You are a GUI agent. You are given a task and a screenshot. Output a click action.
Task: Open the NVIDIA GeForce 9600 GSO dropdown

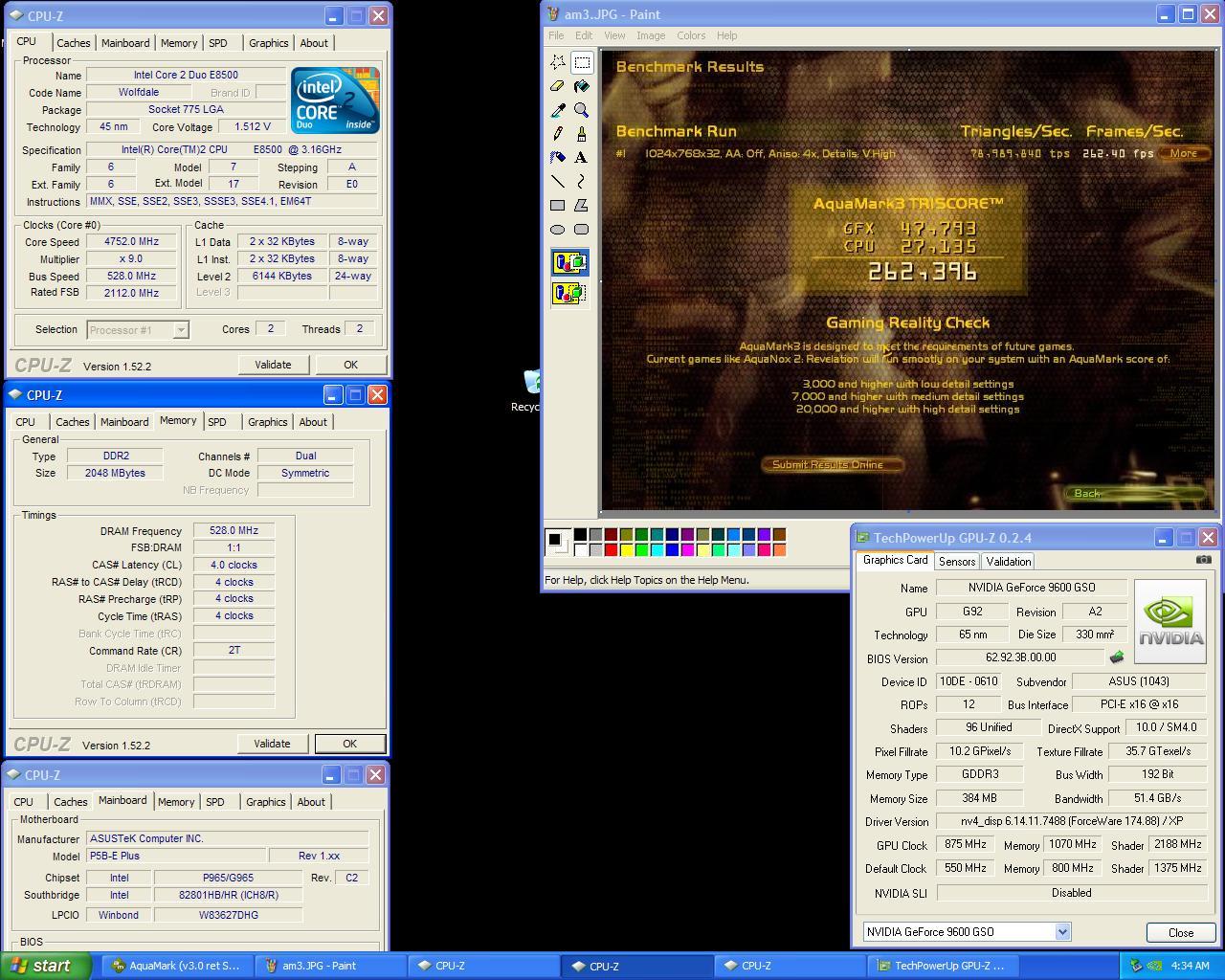[x=1062, y=932]
